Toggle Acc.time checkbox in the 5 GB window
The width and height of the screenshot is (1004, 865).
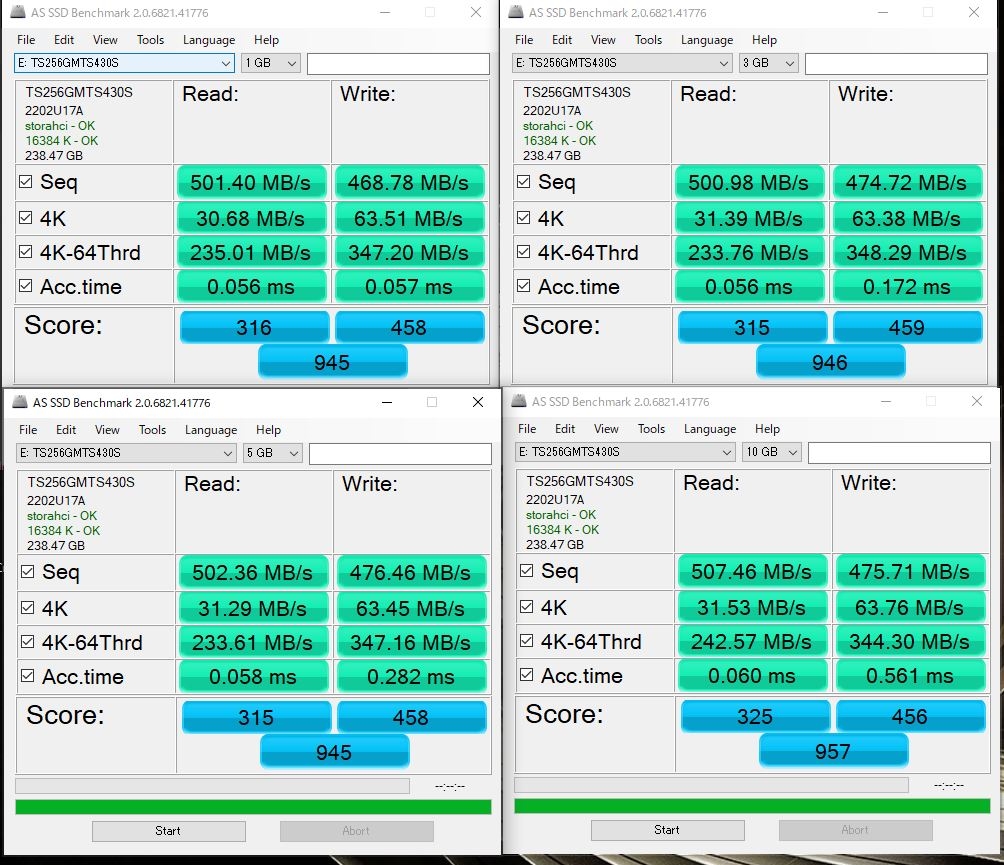tap(28, 675)
